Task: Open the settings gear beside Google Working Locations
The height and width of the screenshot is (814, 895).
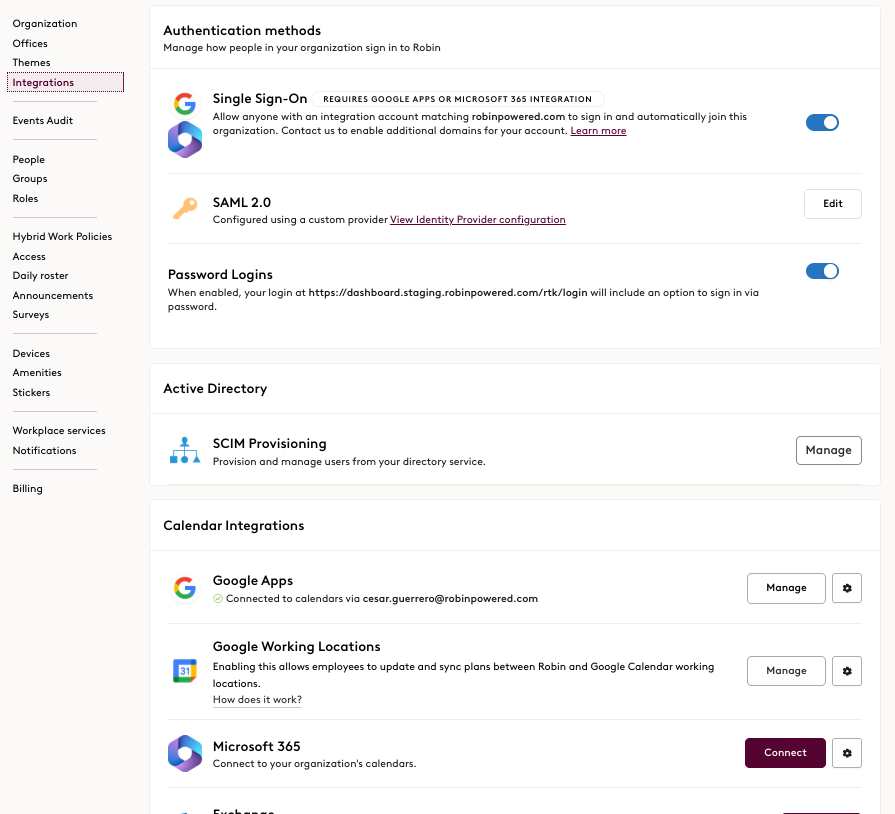Action: pos(847,671)
